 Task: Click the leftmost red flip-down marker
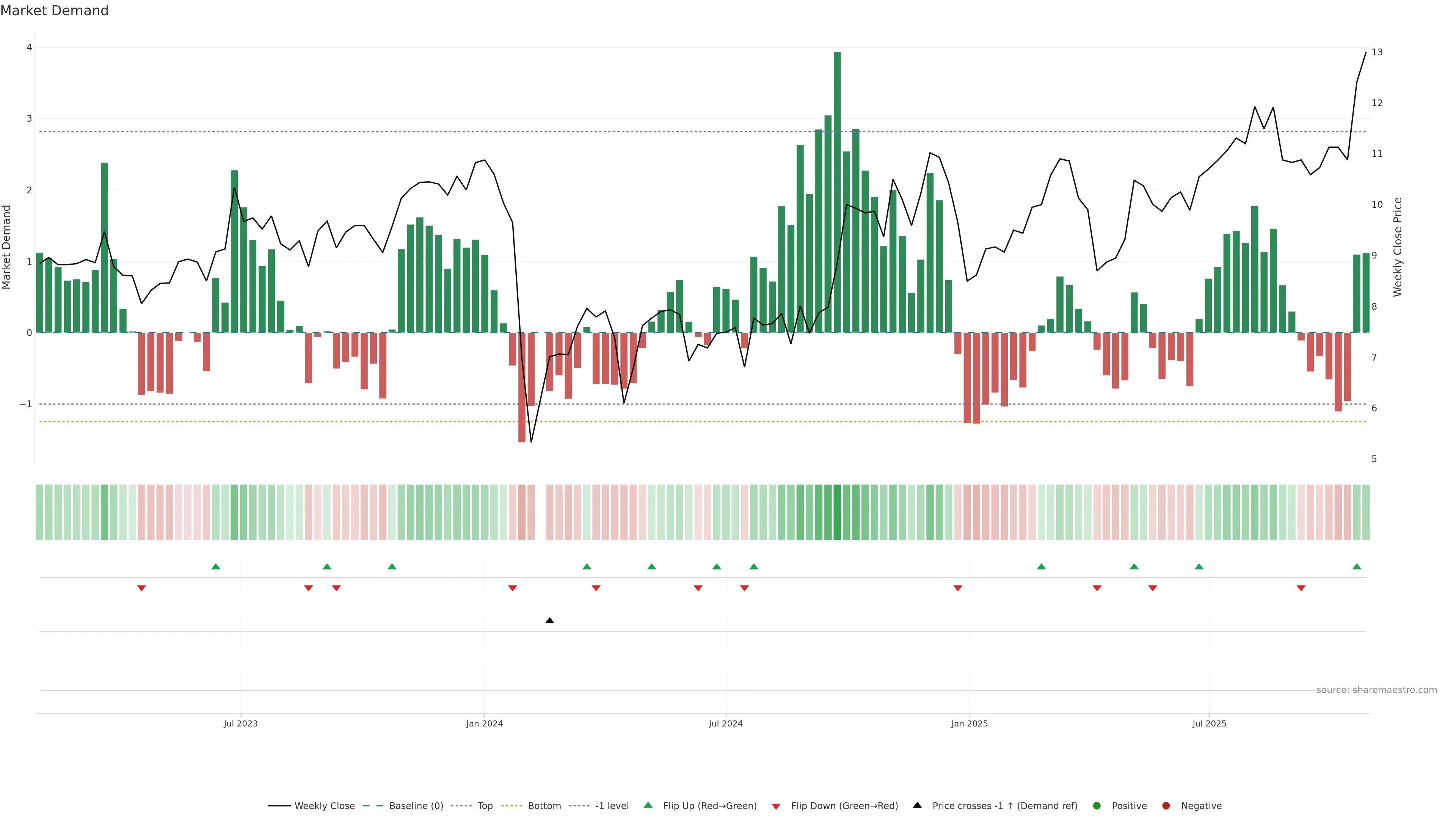(141, 588)
